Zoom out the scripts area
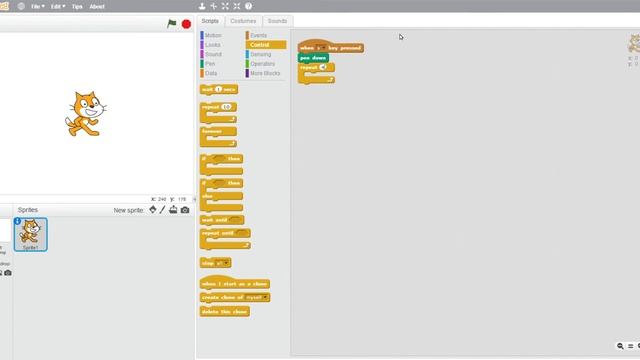 click(x=620, y=346)
